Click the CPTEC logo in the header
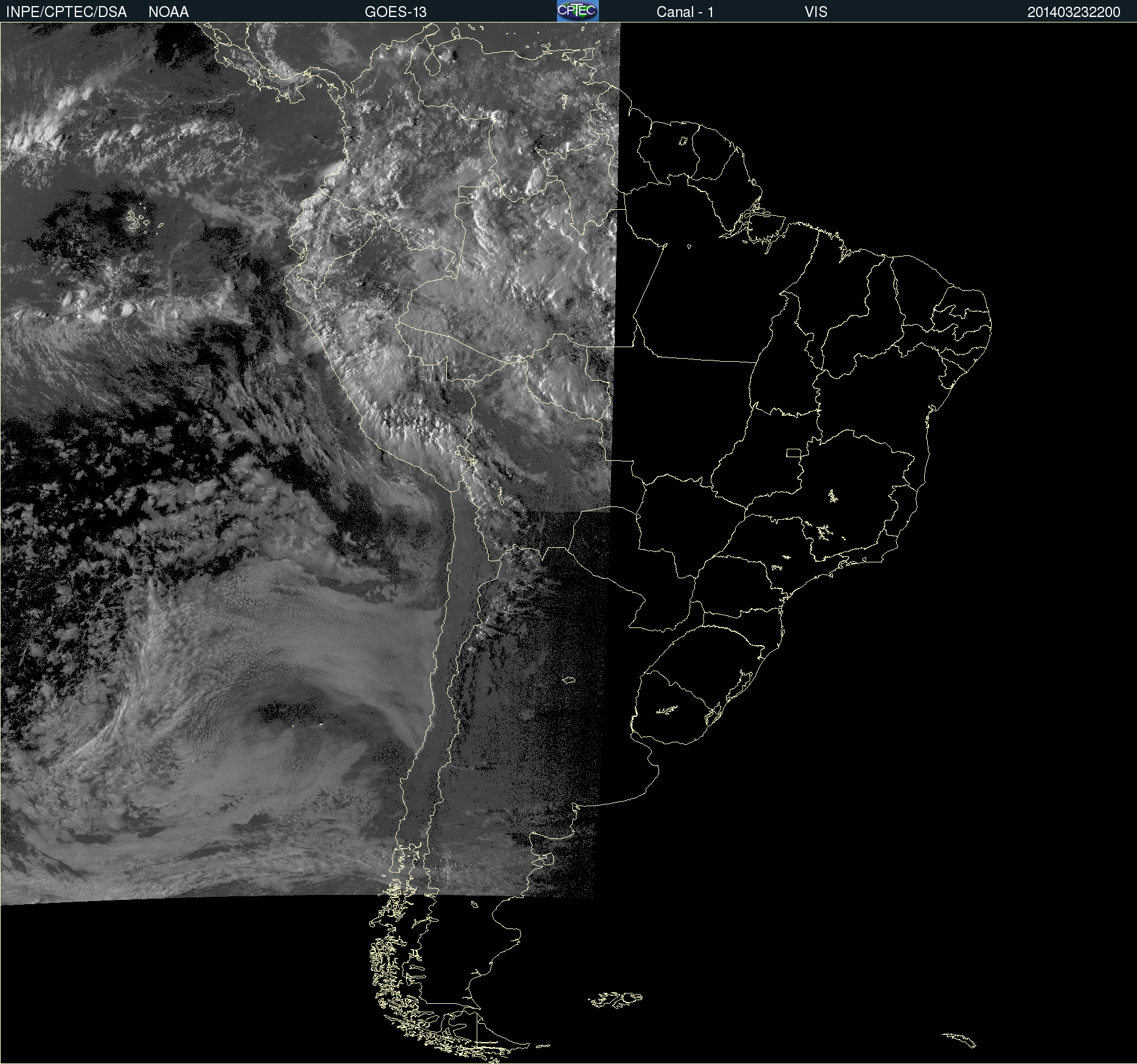Viewport: 1137px width, 1064px height. click(578, 11)
